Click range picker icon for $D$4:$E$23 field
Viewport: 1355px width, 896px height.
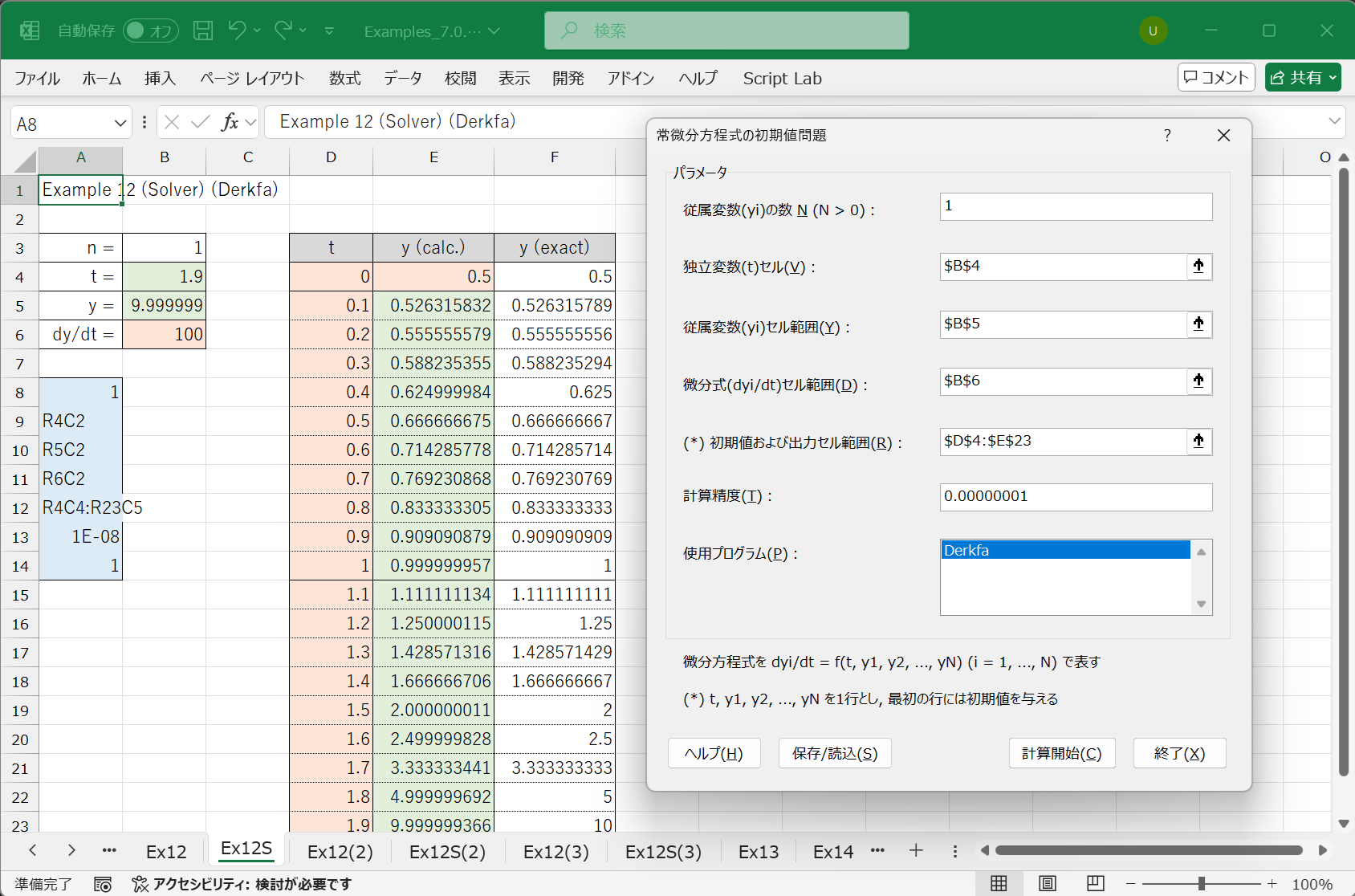(x=1198, y=441)
